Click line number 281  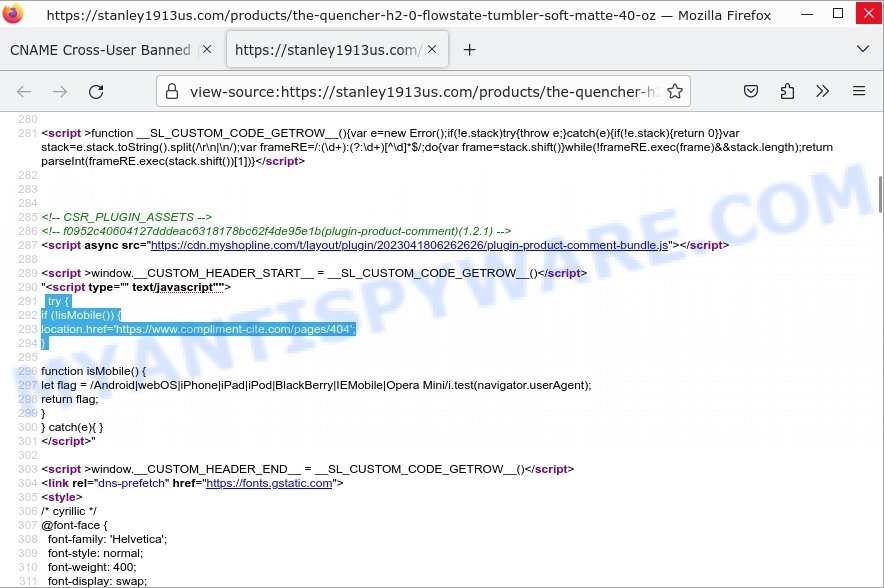coord(28,133)
